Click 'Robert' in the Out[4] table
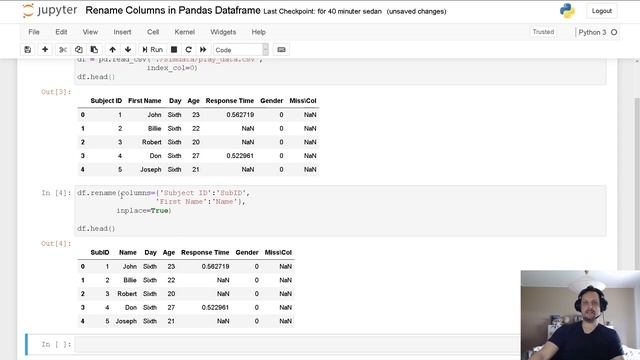 pos(127,294)
